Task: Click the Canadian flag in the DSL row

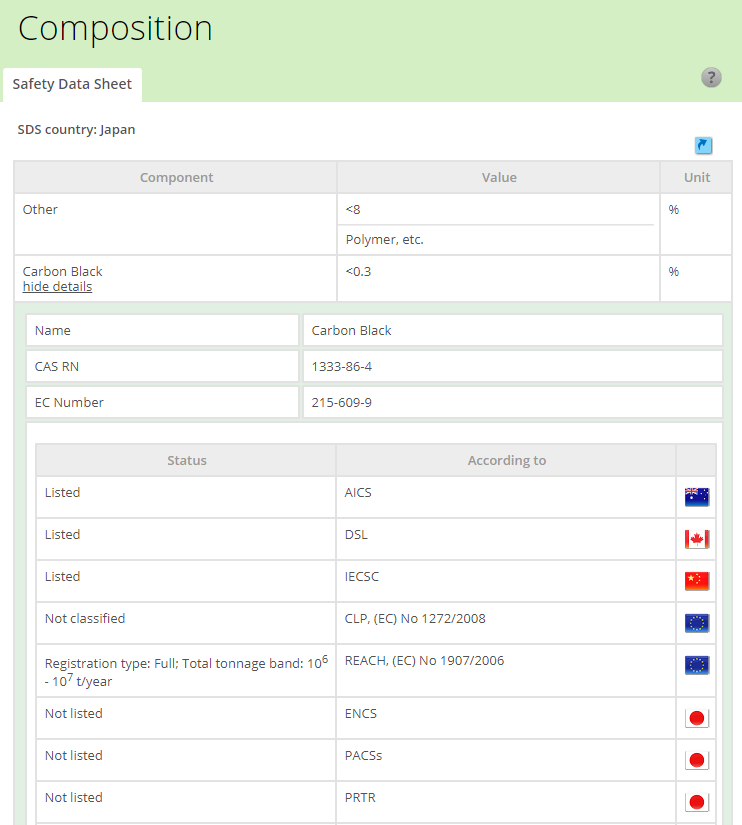Action: pos(696,539)
